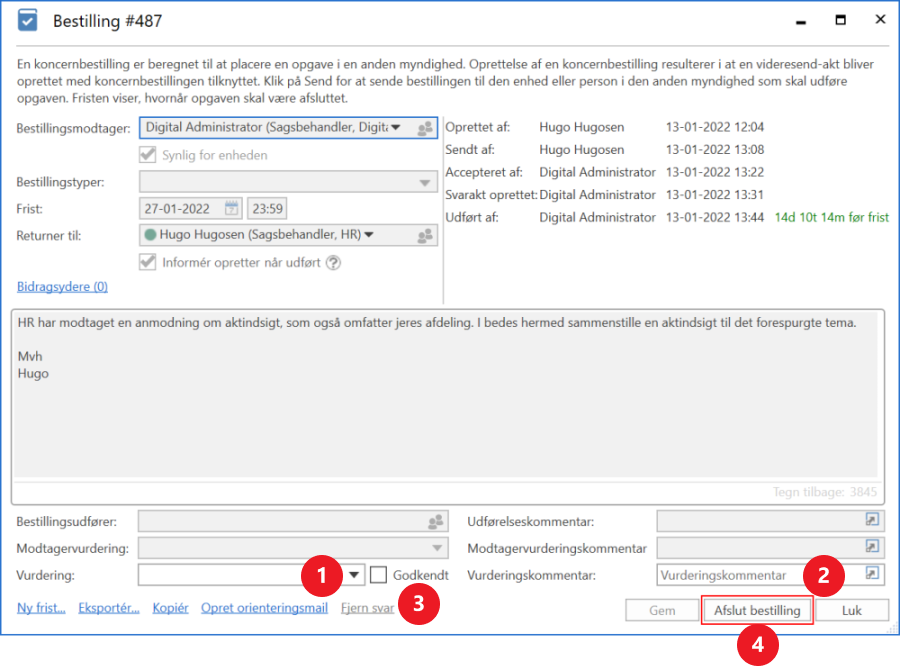Open the Vurdering dropdown
Screen dimensions: 900x670
355,576
